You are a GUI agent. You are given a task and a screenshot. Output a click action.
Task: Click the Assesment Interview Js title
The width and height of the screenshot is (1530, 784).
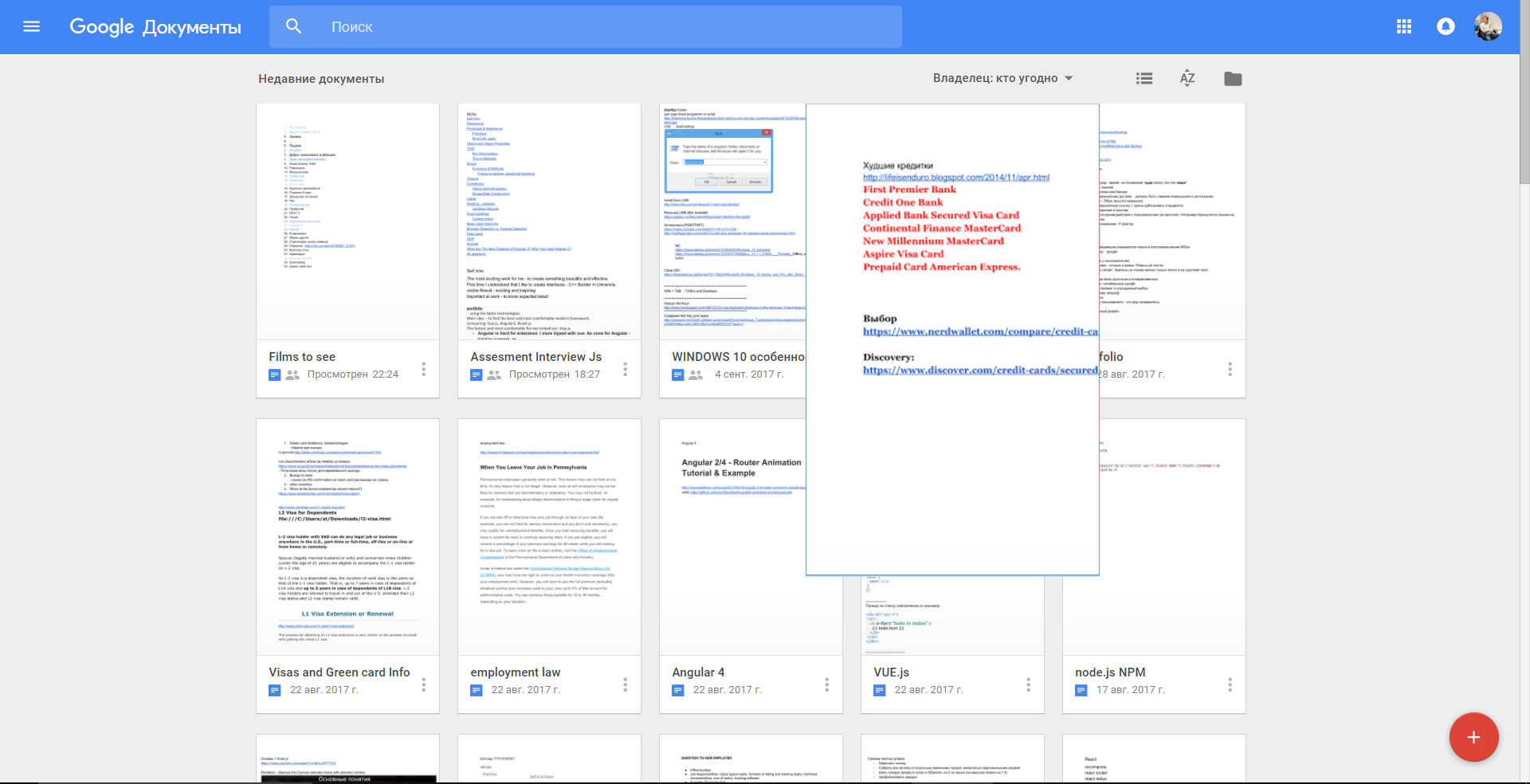535,357
